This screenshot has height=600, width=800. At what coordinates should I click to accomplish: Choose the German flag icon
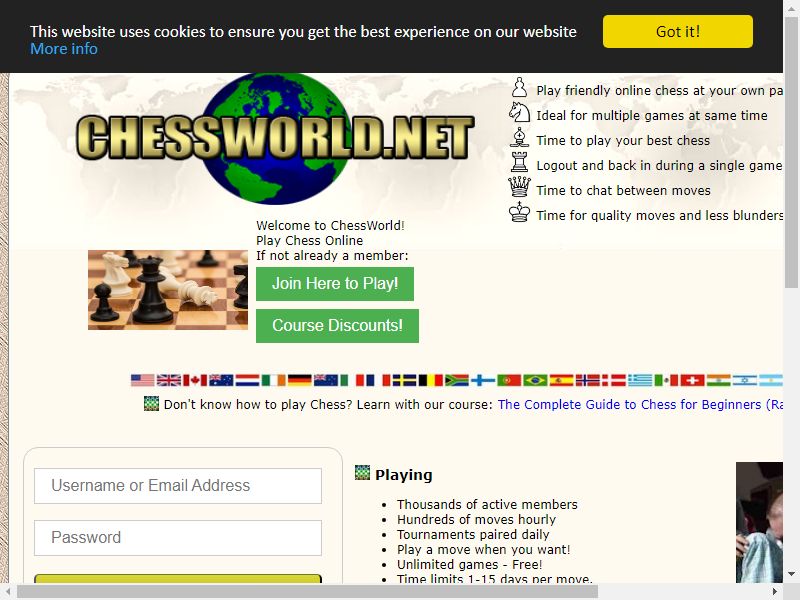pyautogui.click(x=299, y=380)
